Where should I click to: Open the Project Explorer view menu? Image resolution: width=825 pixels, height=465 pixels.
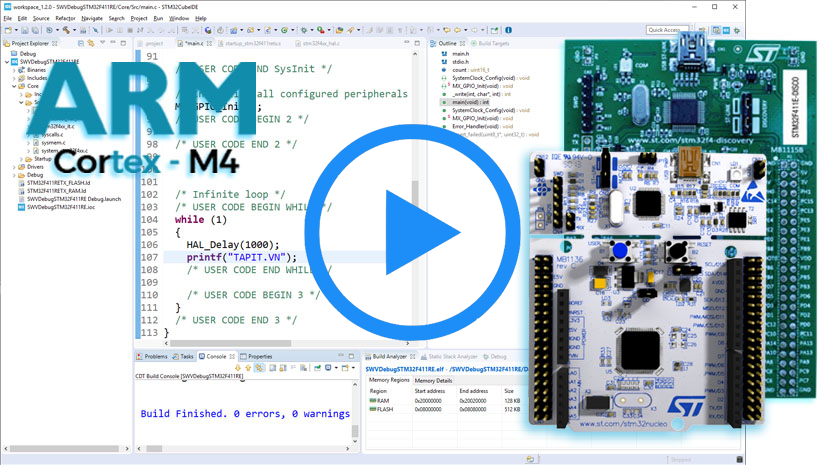point(103,43)
